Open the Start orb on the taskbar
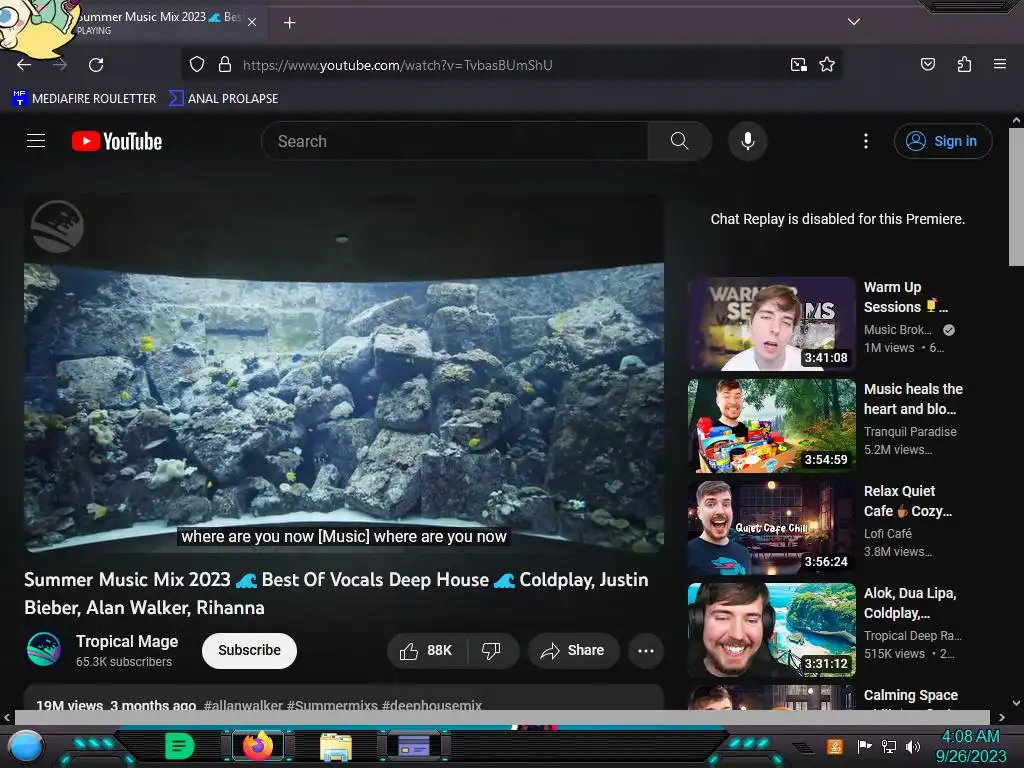This screenshot has width=1024, height=768. pos(26,747)
